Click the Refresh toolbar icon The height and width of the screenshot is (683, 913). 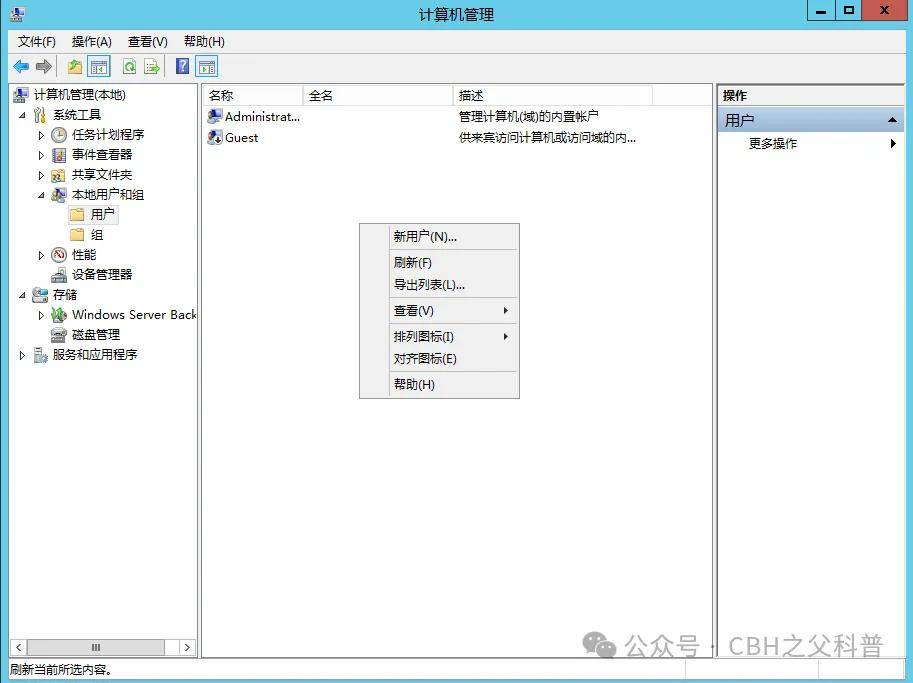(129, 67)
